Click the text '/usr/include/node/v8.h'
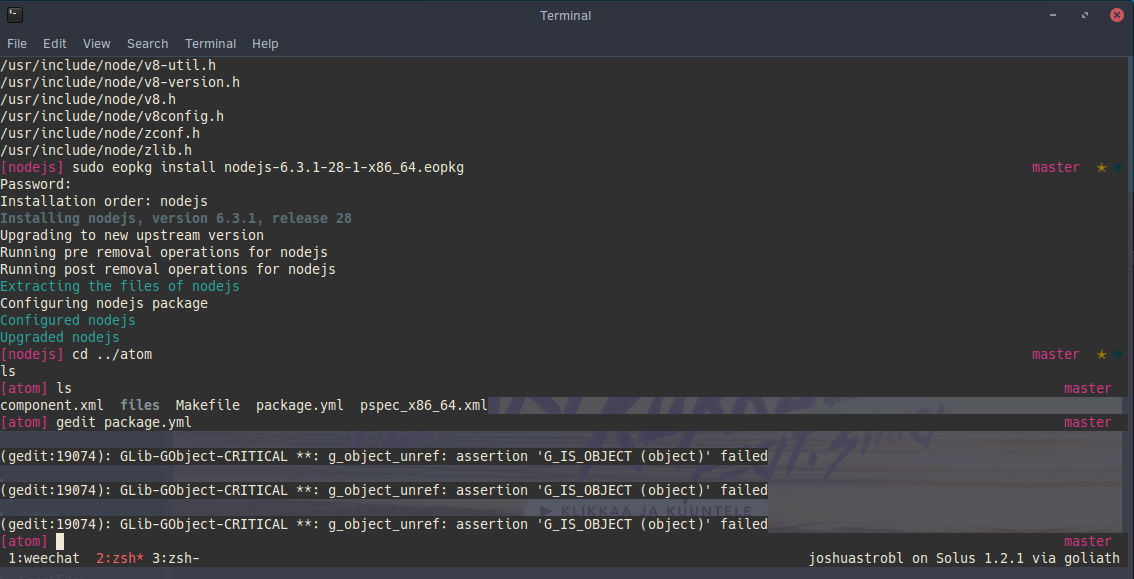1134x579 pixels. tap(88, 99)
